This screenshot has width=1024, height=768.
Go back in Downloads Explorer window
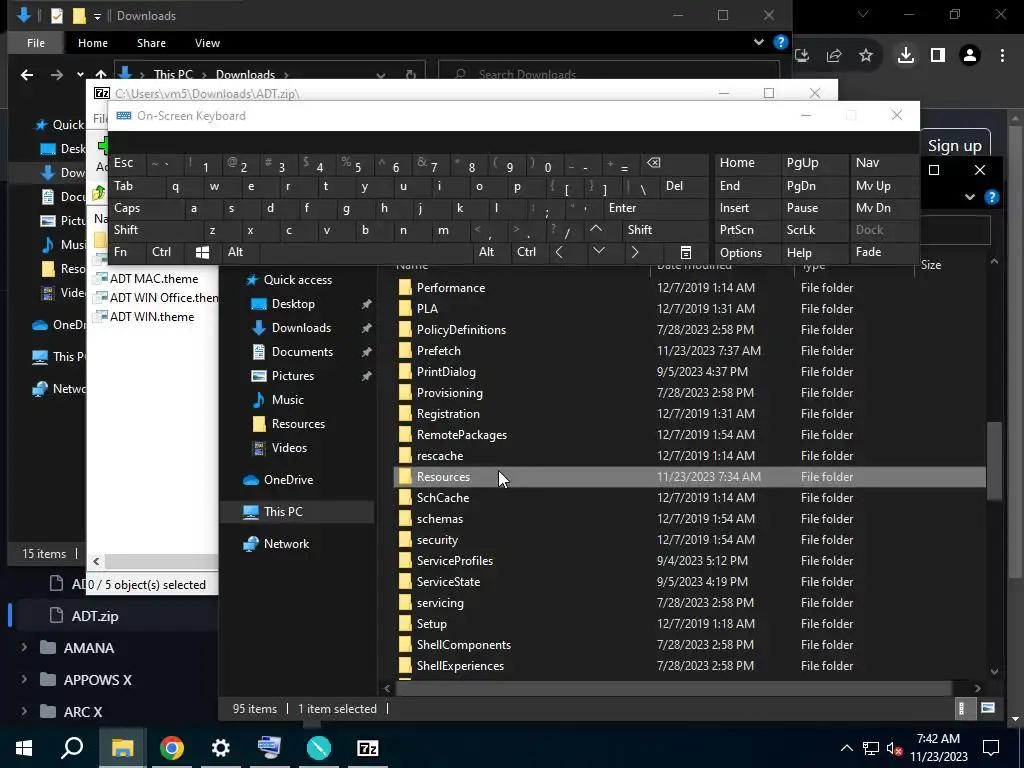(x=27, y=75)
